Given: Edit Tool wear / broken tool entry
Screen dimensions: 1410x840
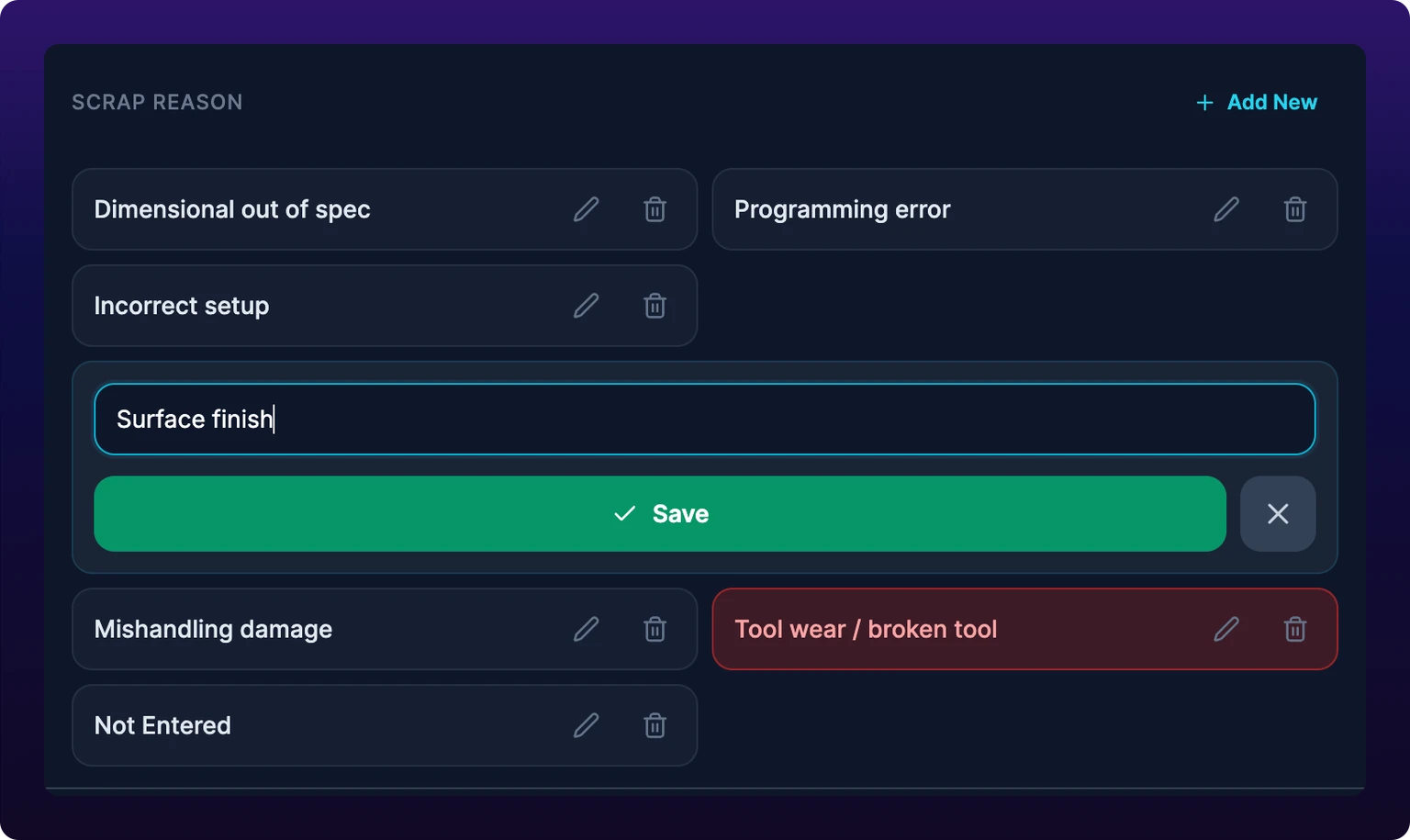Looking at the screenshot, I should click(x=1226, y=629).
